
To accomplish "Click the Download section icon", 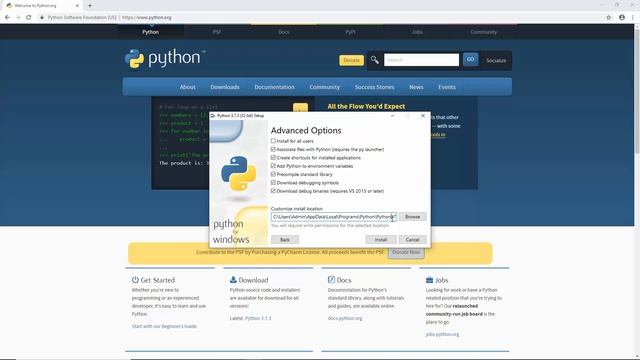I will tap(233, 280).
